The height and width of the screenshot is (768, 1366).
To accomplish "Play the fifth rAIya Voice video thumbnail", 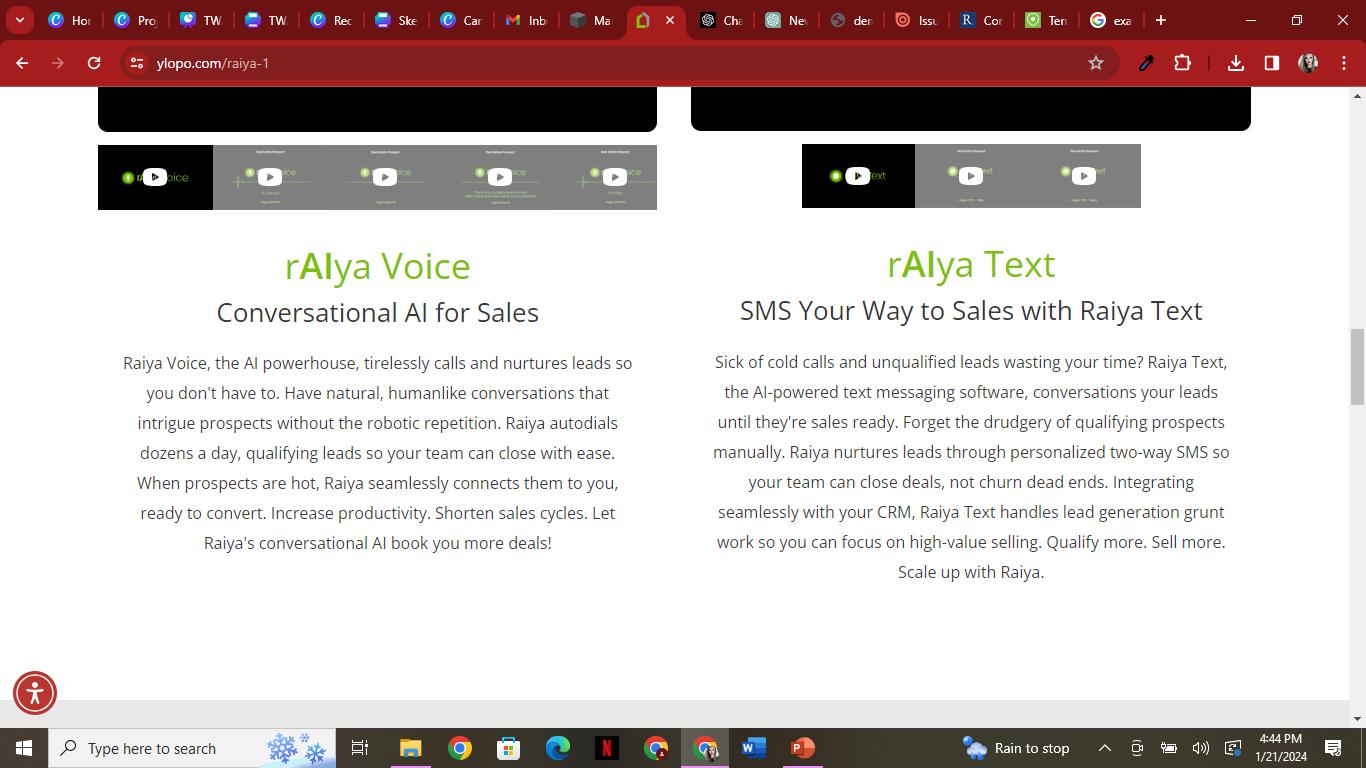I will (614, 177).
